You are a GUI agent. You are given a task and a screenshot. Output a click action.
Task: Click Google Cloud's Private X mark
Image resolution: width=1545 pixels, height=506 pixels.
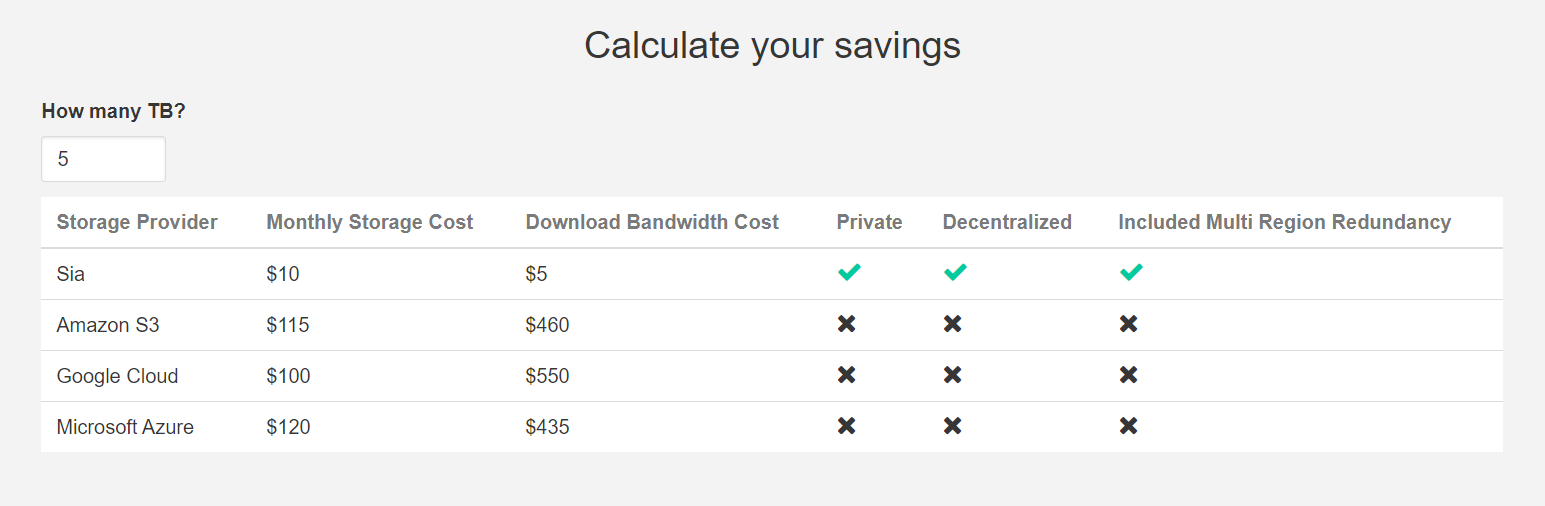point(847,375)
